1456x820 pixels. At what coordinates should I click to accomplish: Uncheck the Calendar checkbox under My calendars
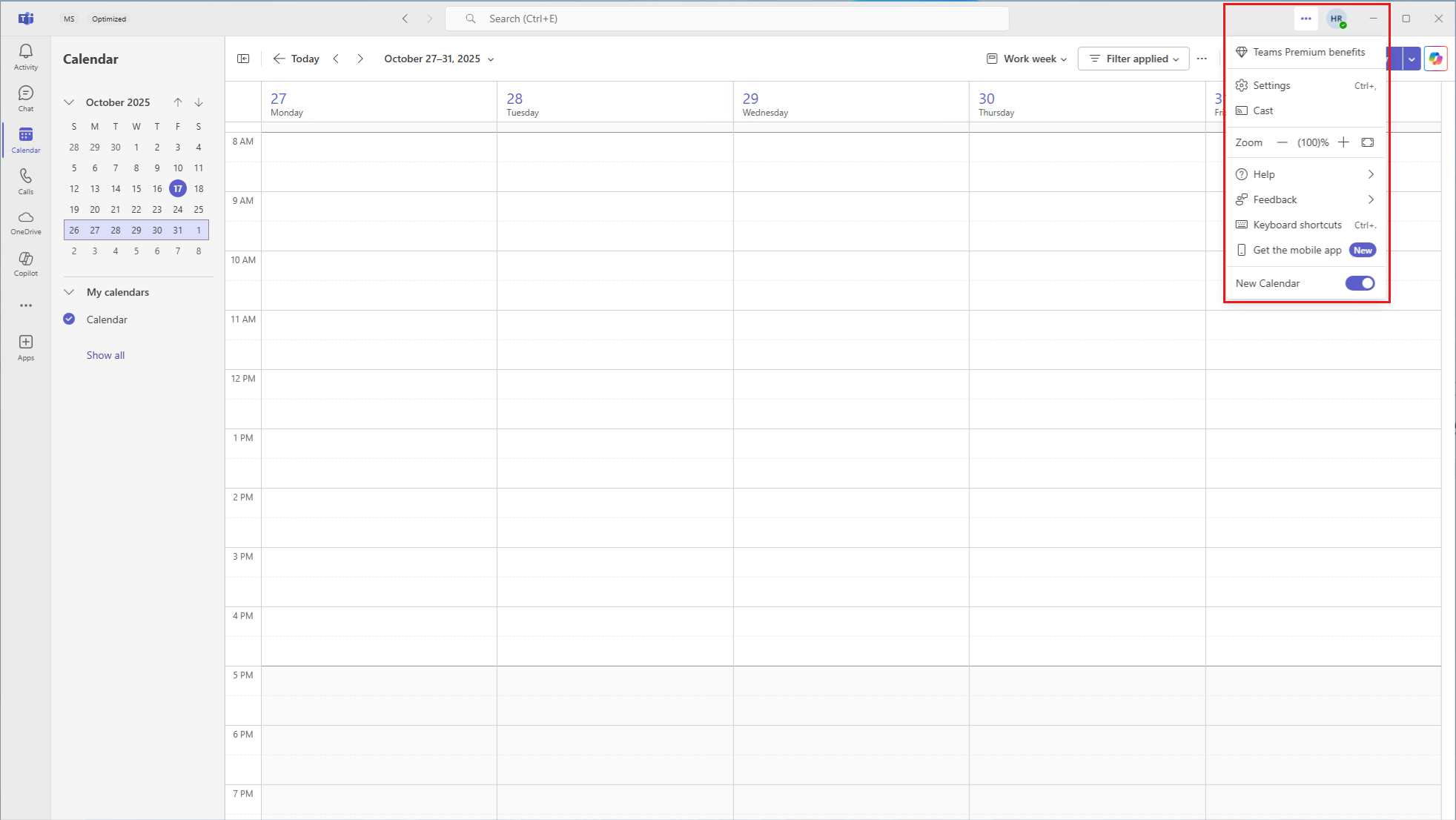(70, 320)
